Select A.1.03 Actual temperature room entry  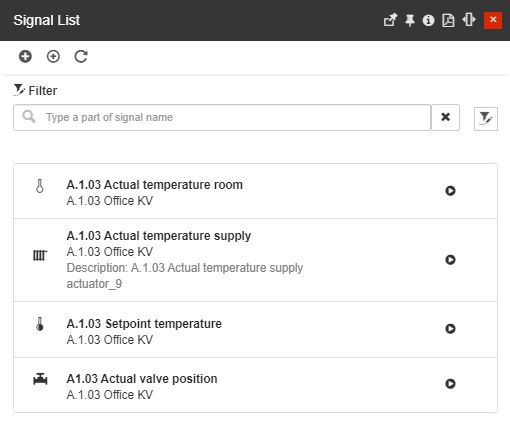255,191
